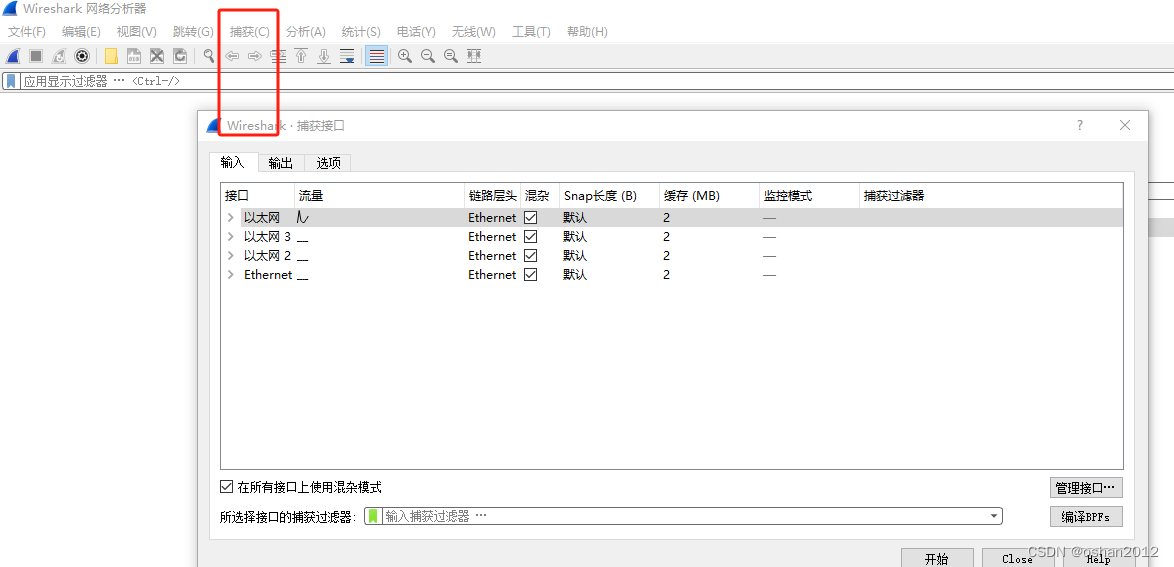This screenshot has height=567, width=1174.
Task: Open the capture filter dropdown arrow
Action: 994,516
